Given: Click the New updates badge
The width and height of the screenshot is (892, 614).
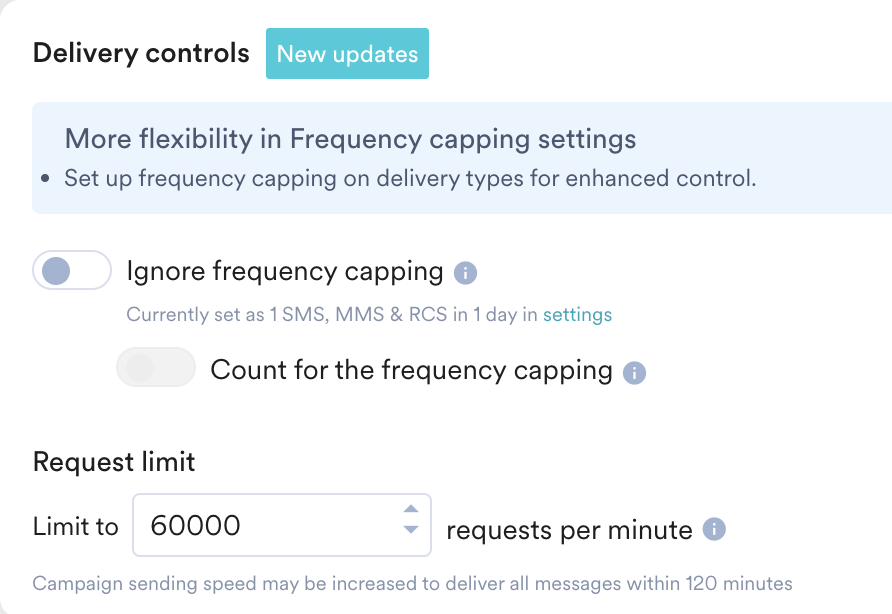Looking at the screenshot, I should pyautogui.click(x=347, y=54).
